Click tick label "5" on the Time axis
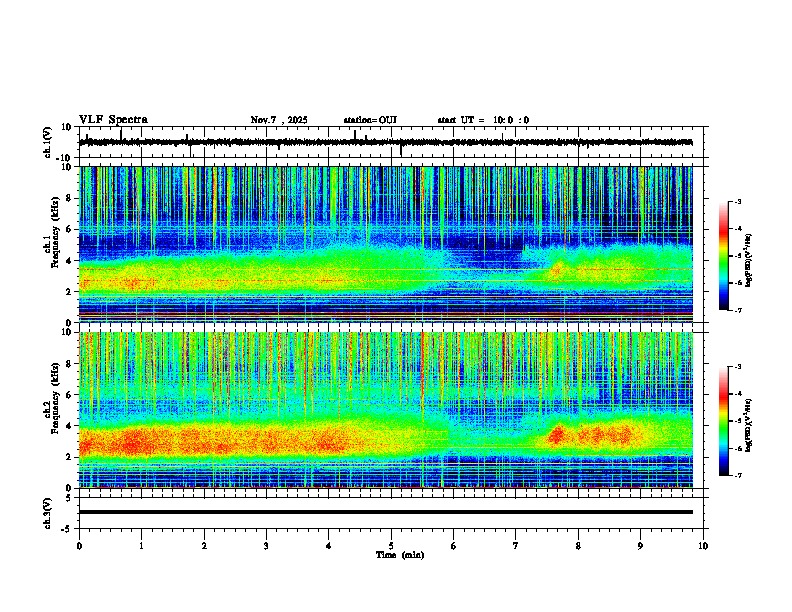This screenshot has width=792, height=612. click(x=391, y=546)
